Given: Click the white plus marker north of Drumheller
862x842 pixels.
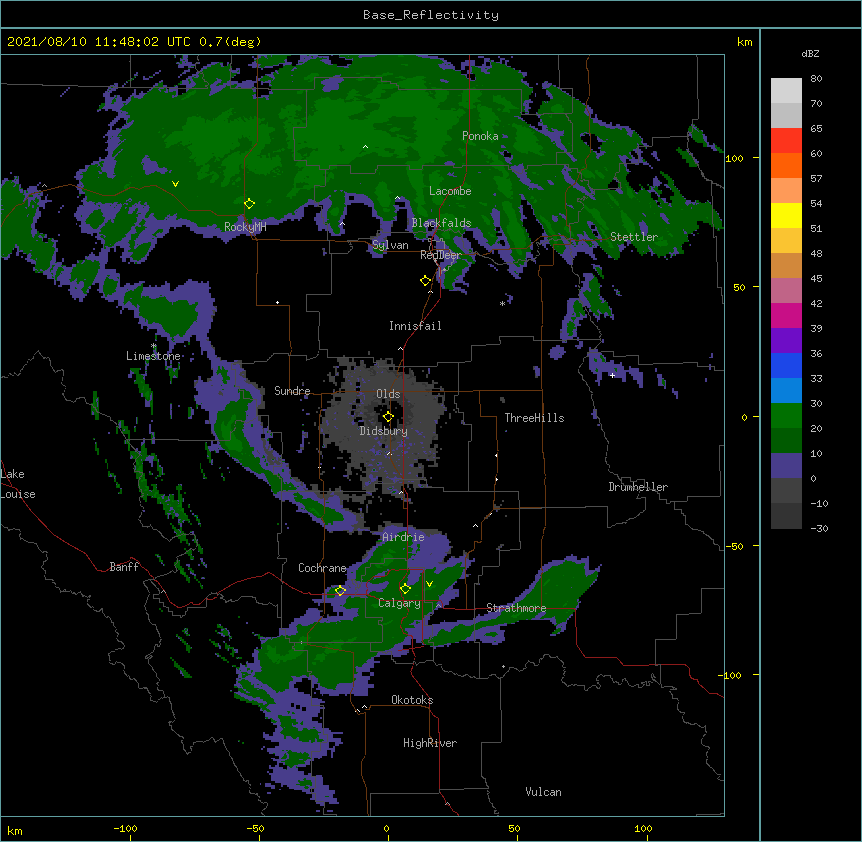Looking at the screenshot, I should (x=612, y=375).
